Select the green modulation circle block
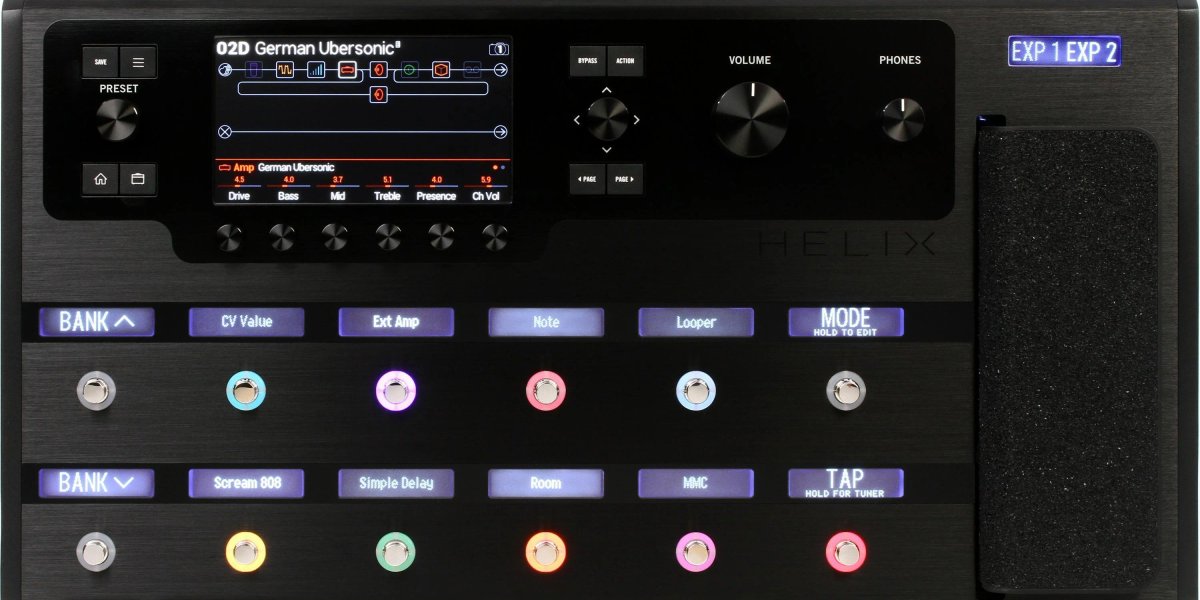 pyautogui.click(x=410, y=70)
